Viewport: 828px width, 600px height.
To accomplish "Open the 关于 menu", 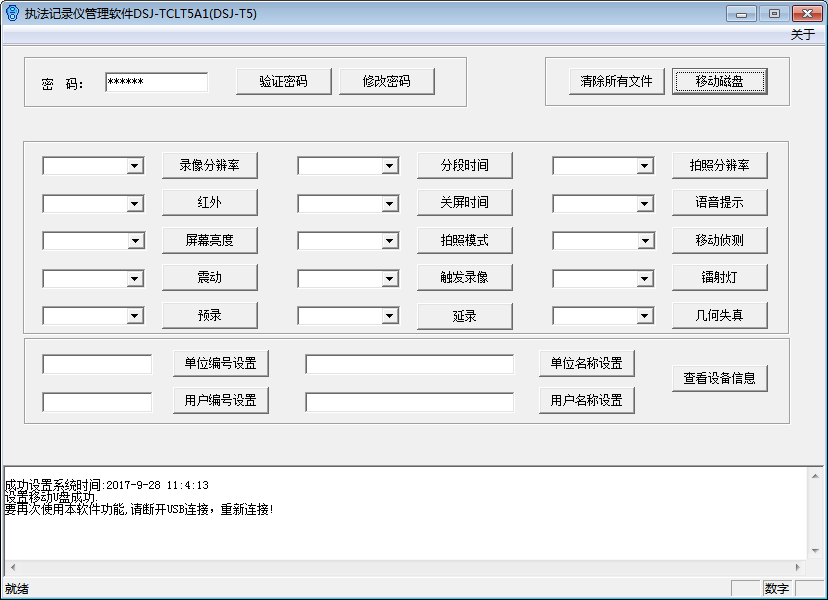I will (x=802, y=35).
